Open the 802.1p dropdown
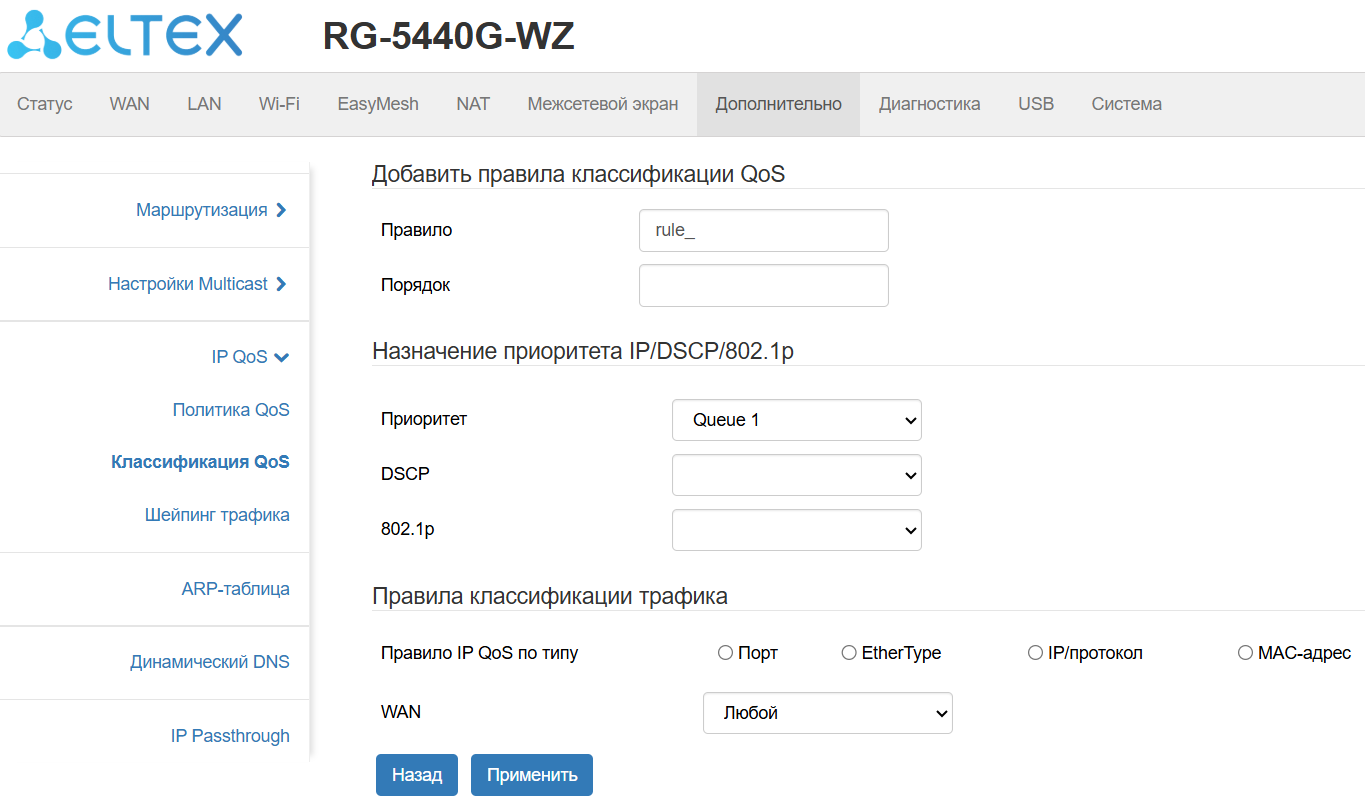The width and height of the screenshot is (1365, 812). (x=796, y=530)
